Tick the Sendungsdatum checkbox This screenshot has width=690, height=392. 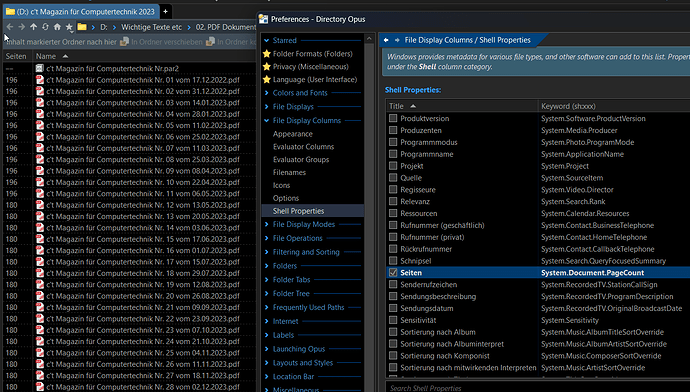[x=393, y=308]
